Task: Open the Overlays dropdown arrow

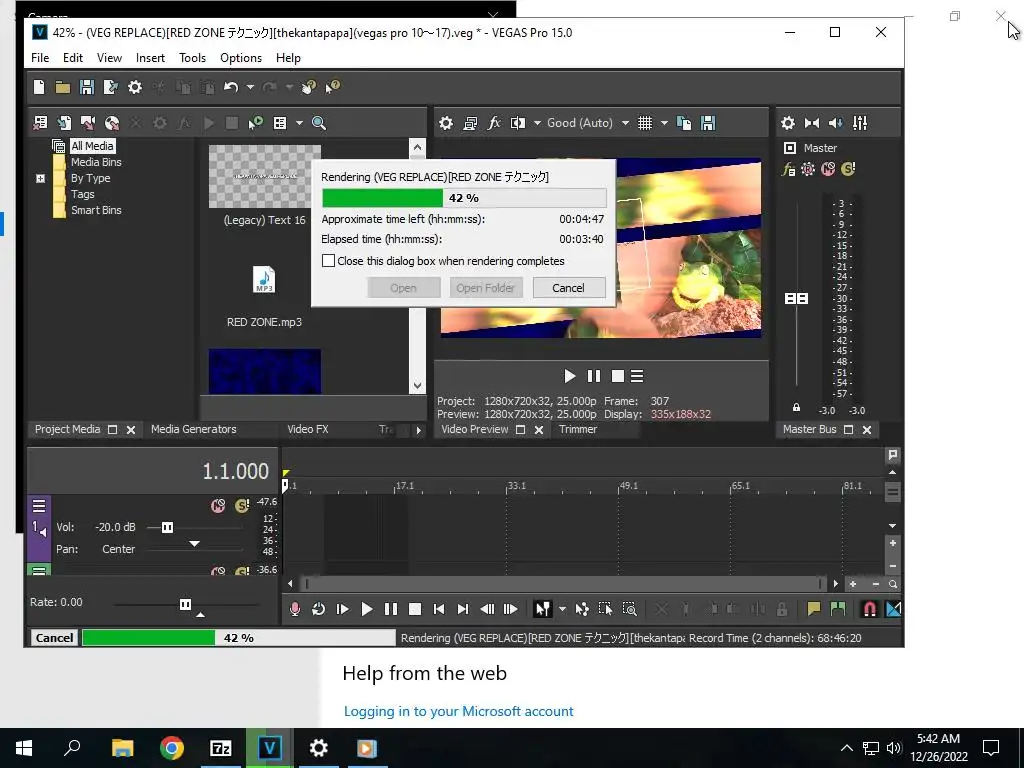Action: click(x=664, y=123)
